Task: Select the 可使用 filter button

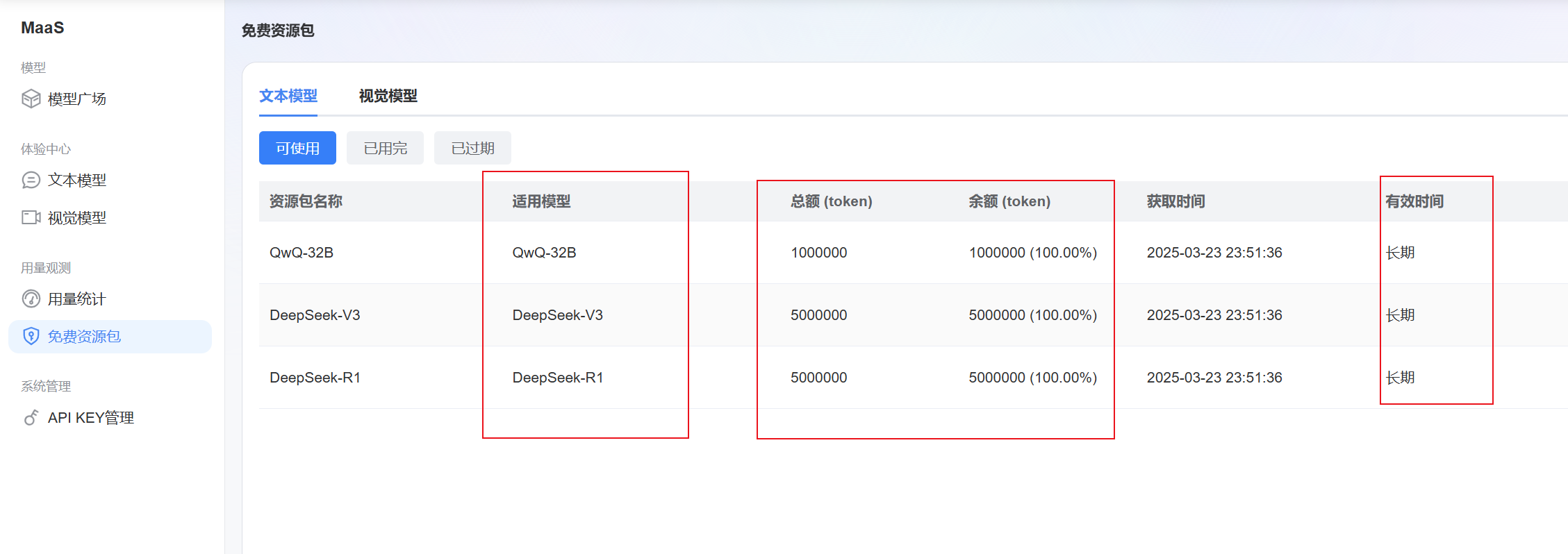Action: click(x=297, y=148)
